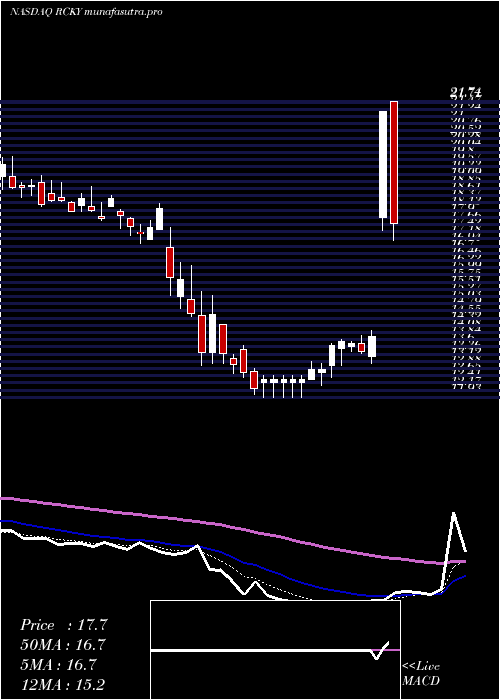Select the tallest red candlestick at far right

coord(394,162)
